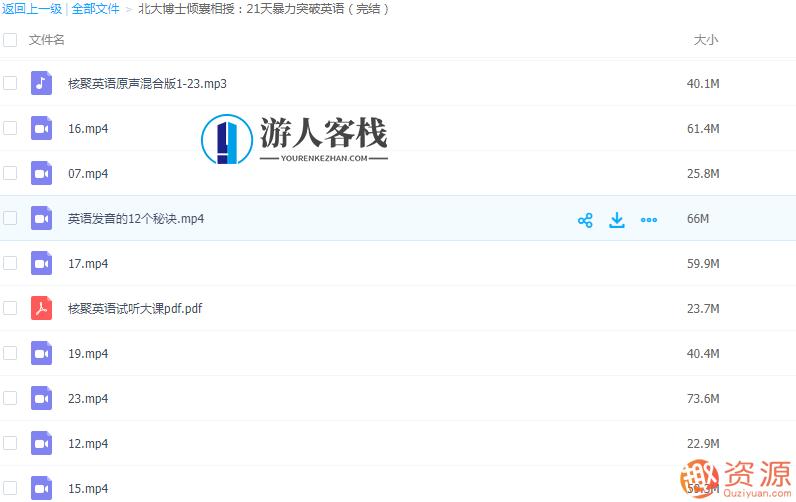Click the 22.9M size value
Viewport: 796px width, 502px height.
tap(703, 443)
